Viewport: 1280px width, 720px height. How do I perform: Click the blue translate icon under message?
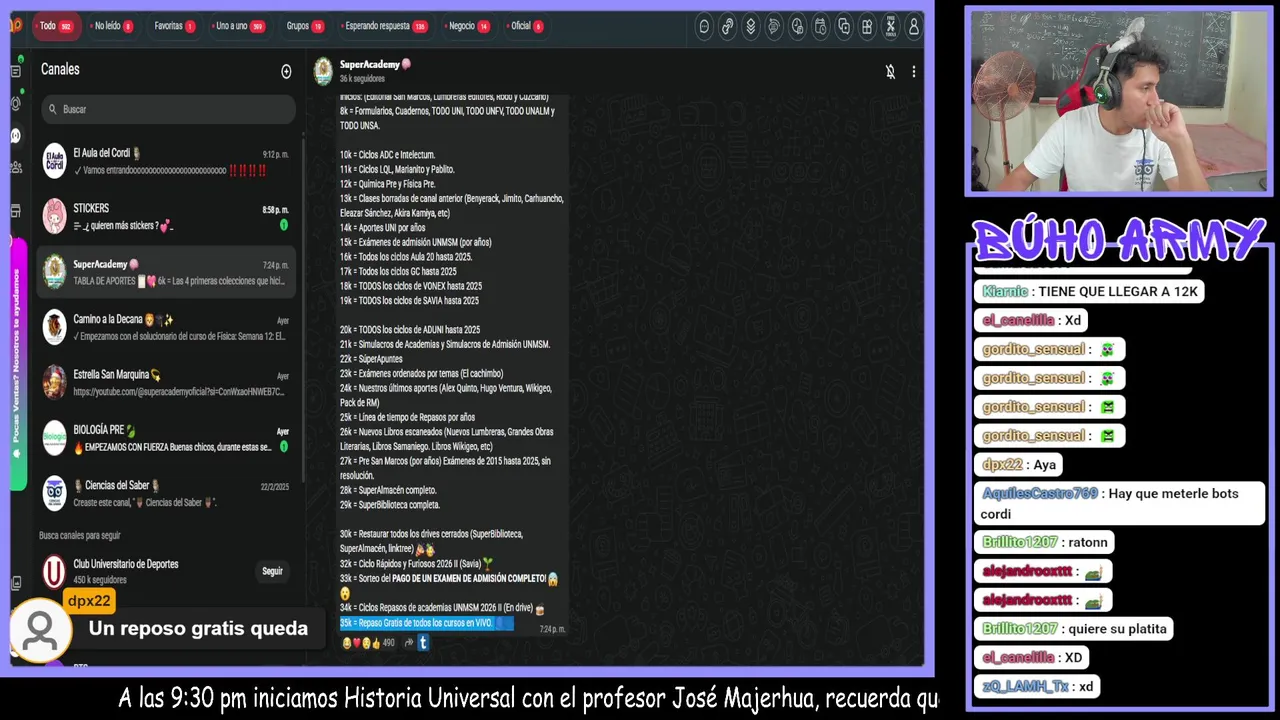click(x=423, y=643)
